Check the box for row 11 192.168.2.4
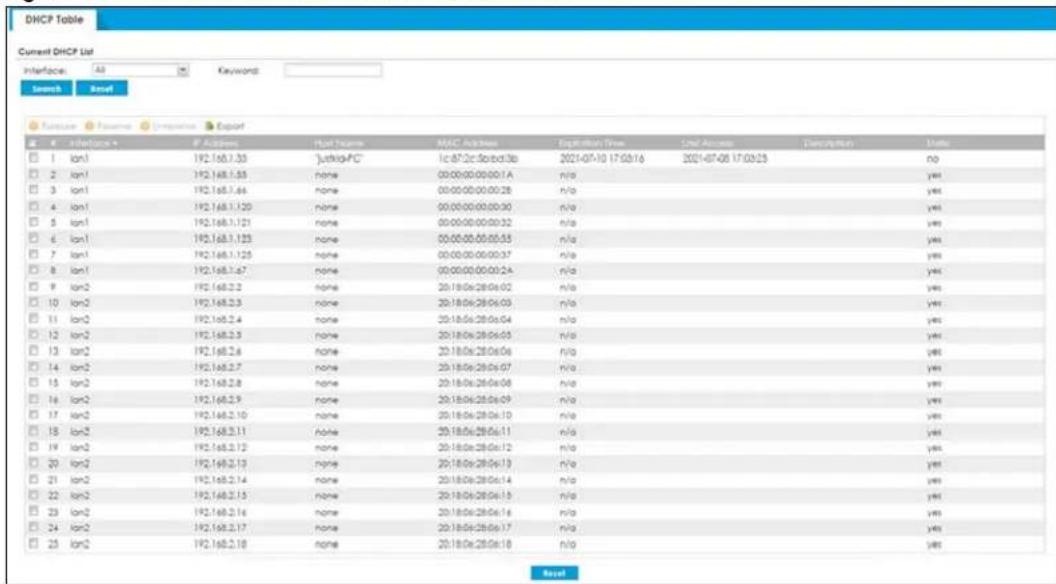Viewport: 1056px width, 584px height. 34,319
